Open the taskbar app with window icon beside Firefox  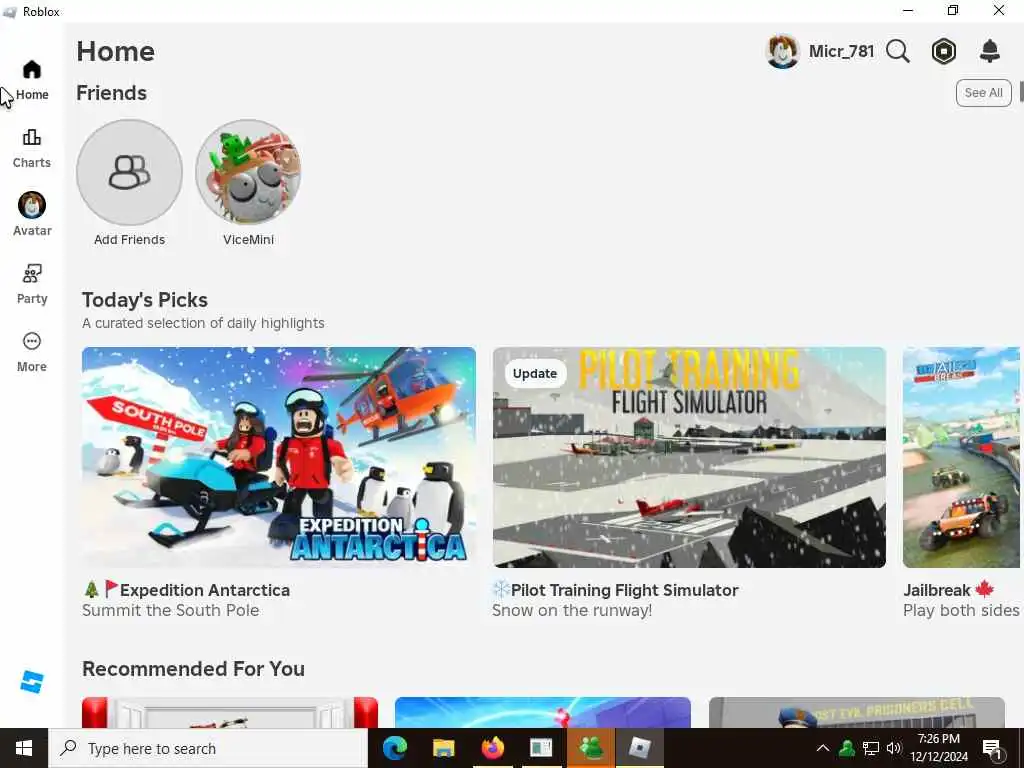pos(541,748)
